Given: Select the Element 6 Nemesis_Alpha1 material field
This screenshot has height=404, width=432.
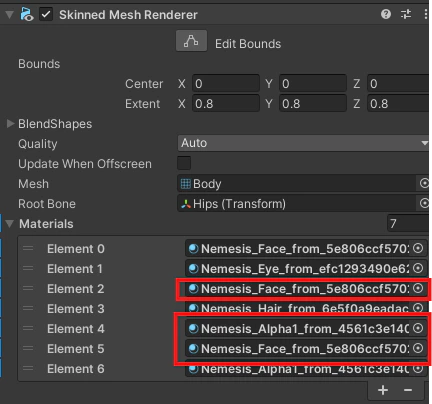Looking at the screenshot, I should coord(298,369).
